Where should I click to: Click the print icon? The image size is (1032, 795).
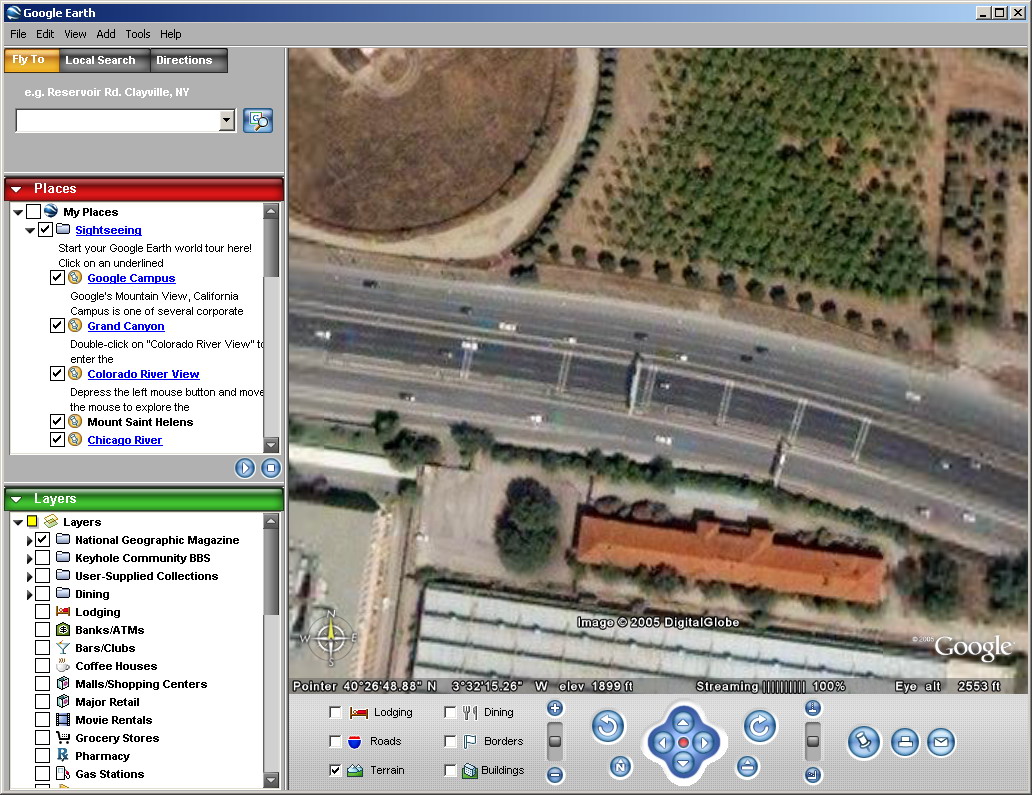[x=904, y=742]
